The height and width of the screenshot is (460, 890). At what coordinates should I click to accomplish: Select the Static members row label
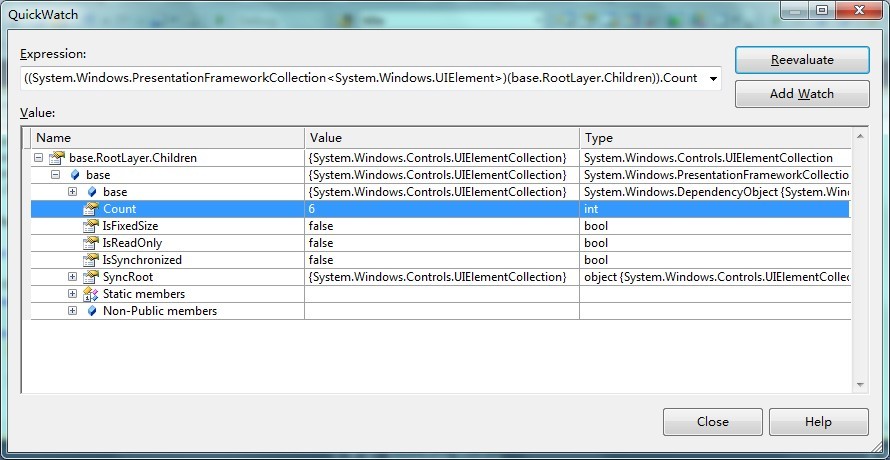pyautogui.click(x=144, y=294)
